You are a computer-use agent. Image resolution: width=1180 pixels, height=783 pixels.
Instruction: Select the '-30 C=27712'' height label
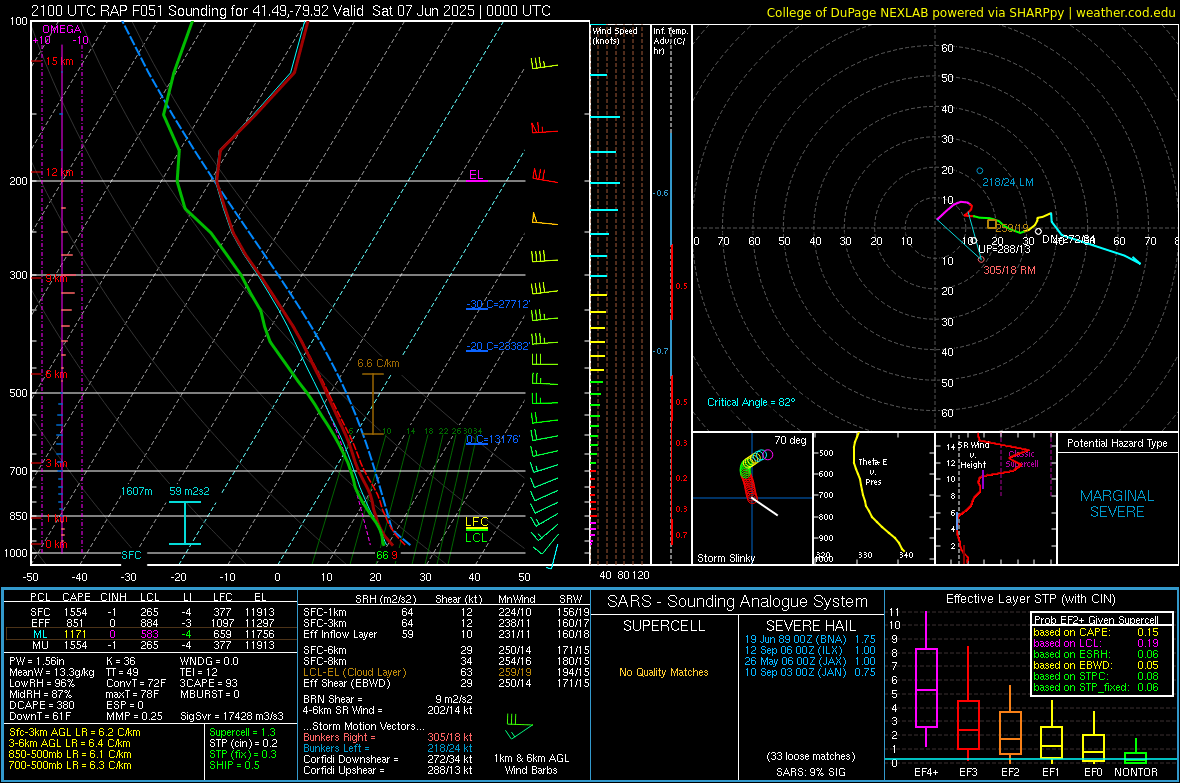click(x=498, y=304)
